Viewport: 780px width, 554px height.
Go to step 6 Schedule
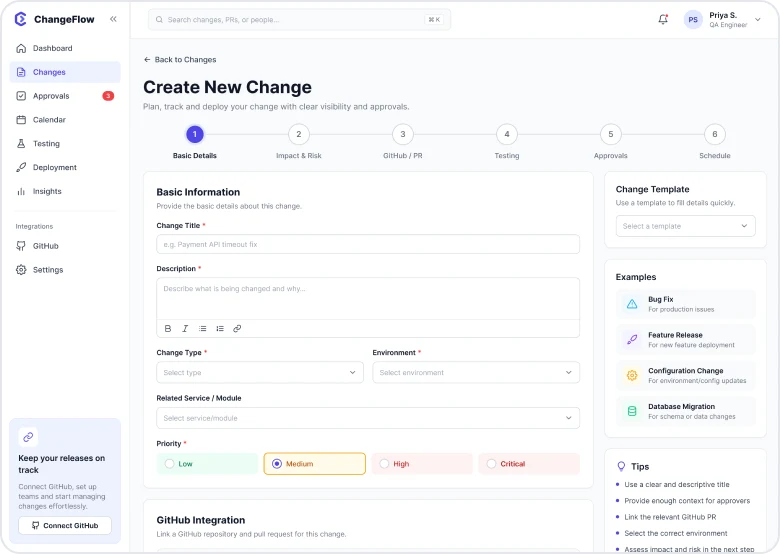(x=715, y=134)
